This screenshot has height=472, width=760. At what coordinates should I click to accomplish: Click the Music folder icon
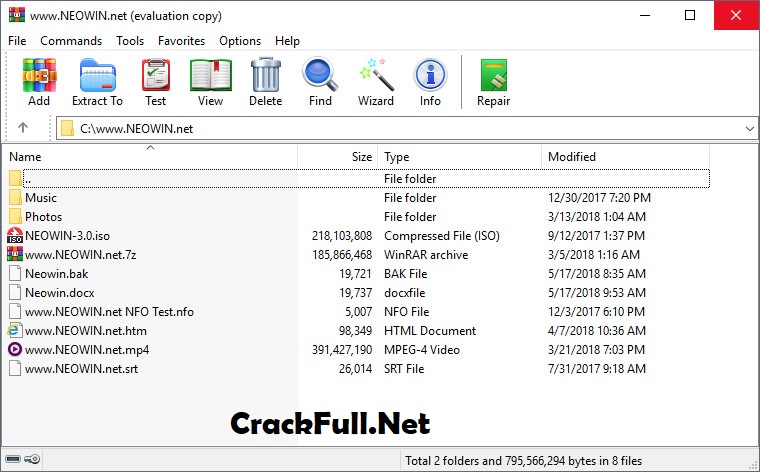pos(15,197)
